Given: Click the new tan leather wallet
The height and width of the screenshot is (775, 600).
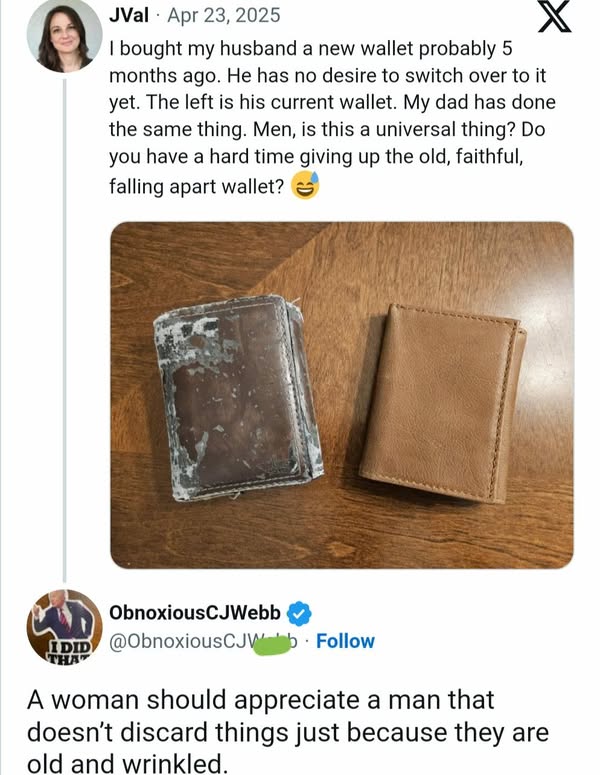Looking at the screenshot, I should tap(443, 403).
